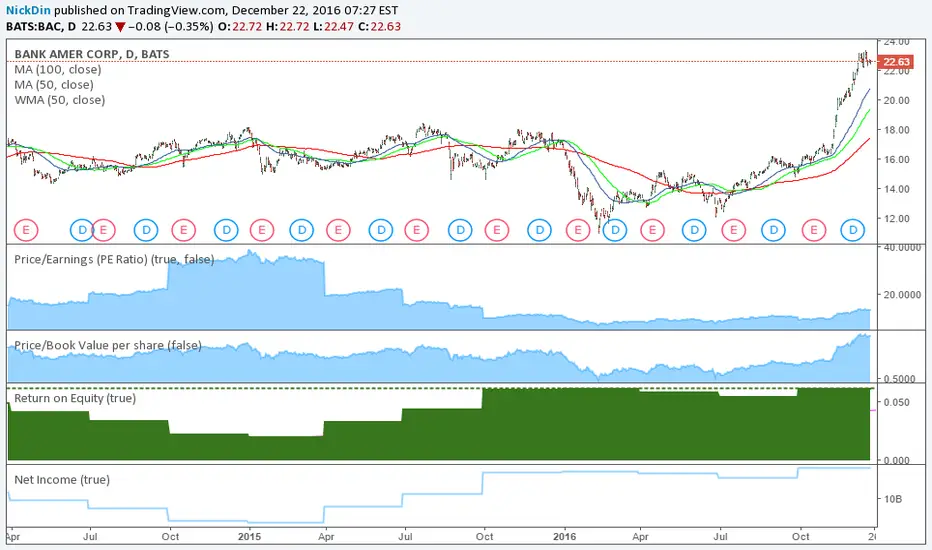The image size is (932, 550).
Task: Select the WMA (50, close) indicator label
Action: [x=59, y=100]
